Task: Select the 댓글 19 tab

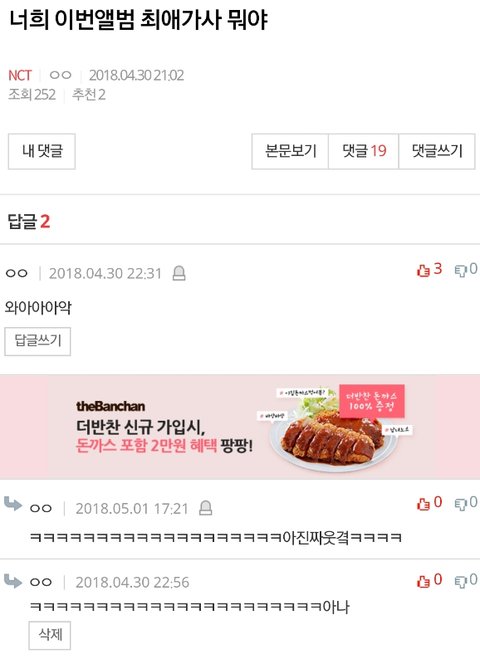Action: click(363, 151)
